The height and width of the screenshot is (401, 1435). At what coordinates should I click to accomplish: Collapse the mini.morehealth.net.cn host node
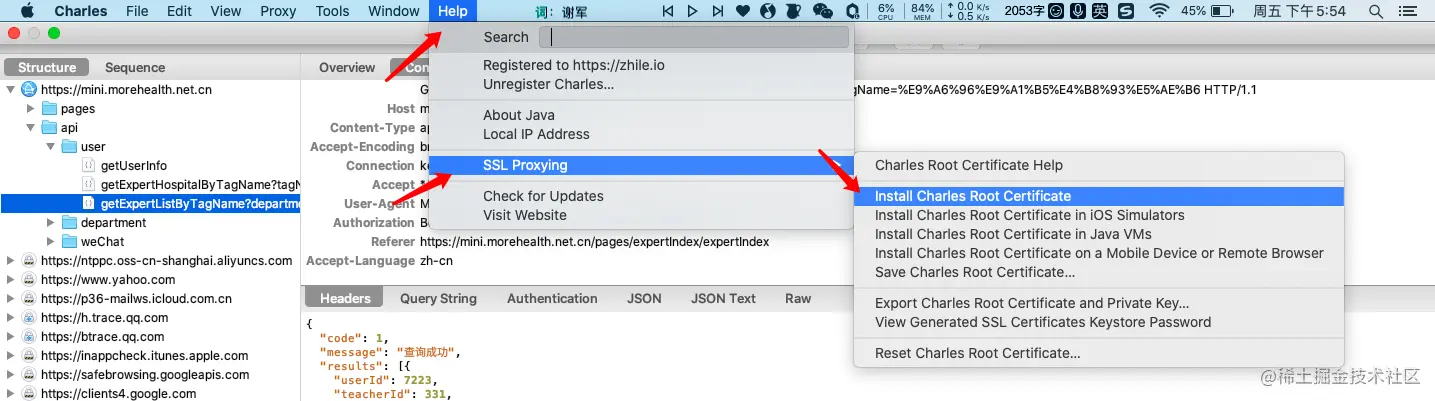tap(11, 89)
